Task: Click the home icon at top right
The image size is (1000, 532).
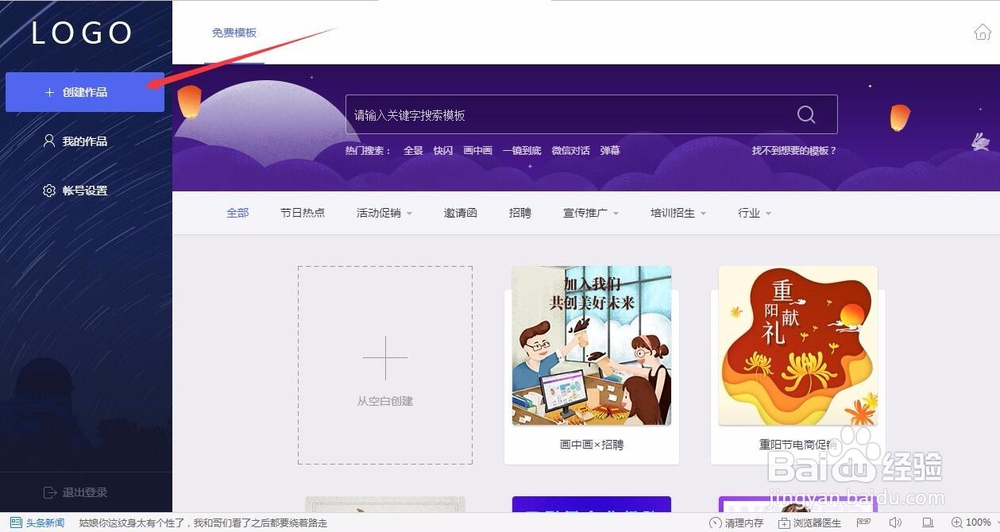Action: pos(983,32)
